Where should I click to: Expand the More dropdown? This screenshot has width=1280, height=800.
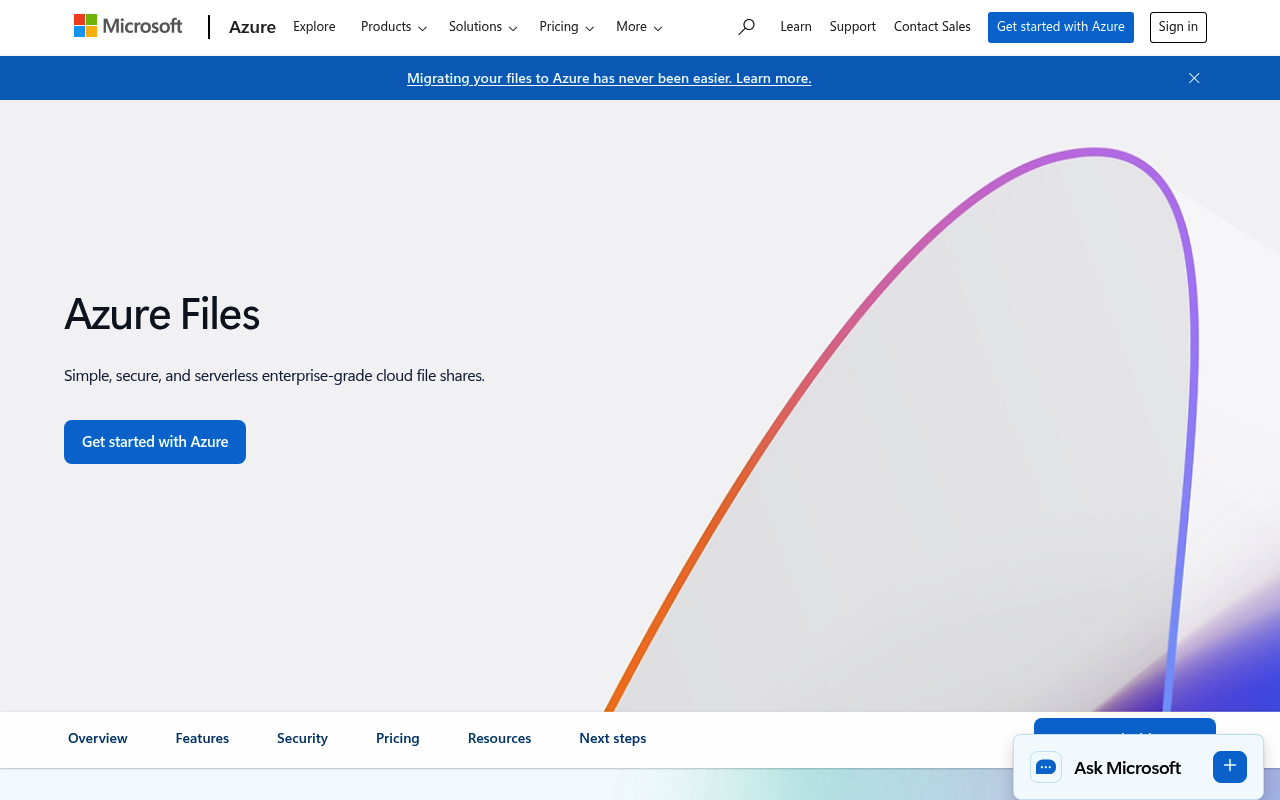(x=639, y=27)
